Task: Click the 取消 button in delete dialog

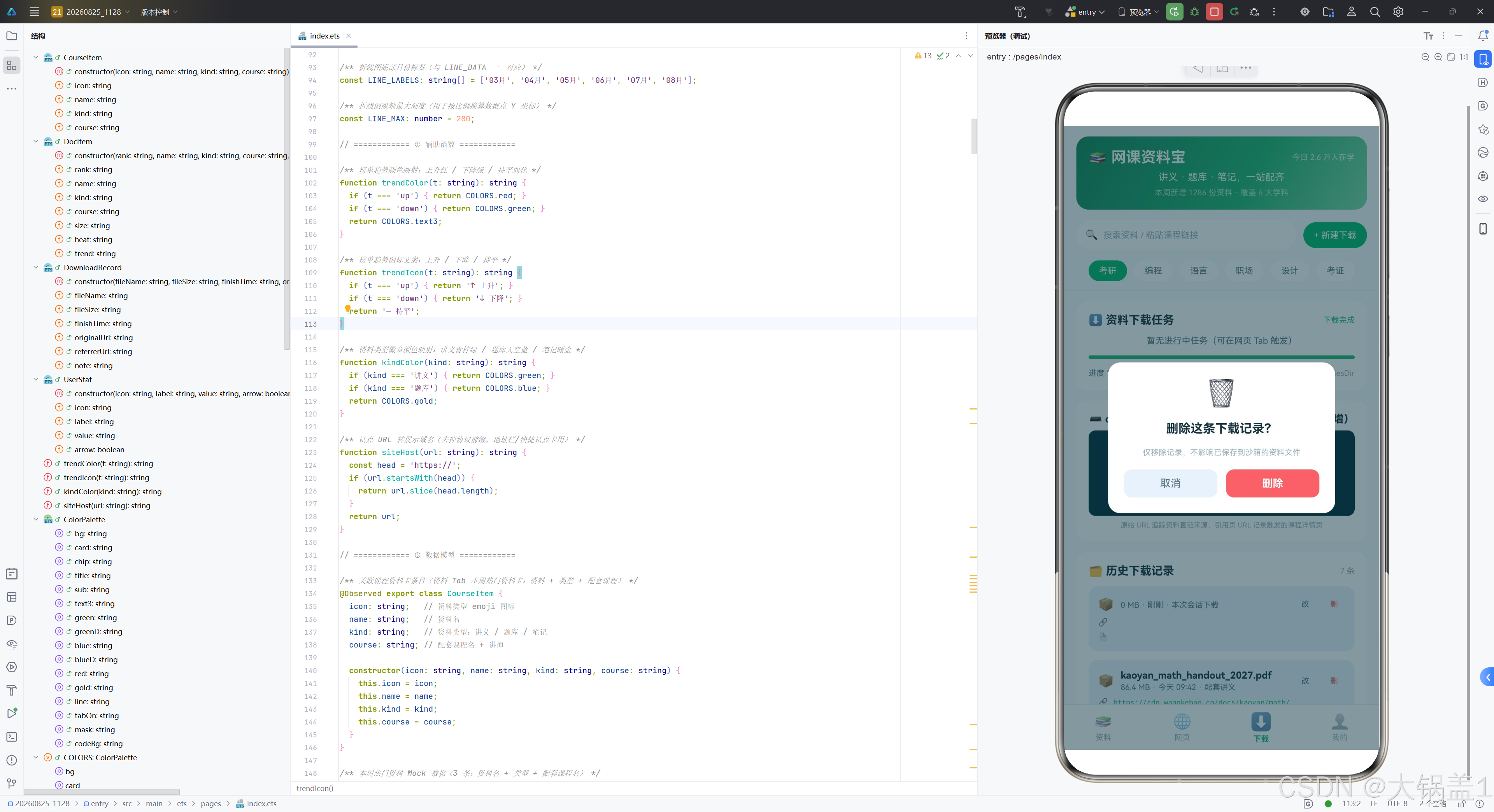Action: point(1170,483)
